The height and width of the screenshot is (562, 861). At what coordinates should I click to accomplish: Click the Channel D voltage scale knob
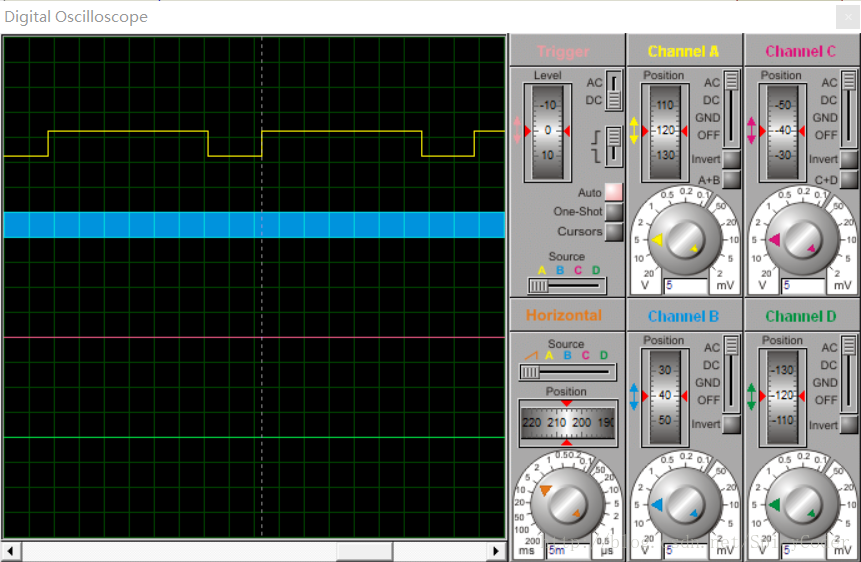coord(802,502)
